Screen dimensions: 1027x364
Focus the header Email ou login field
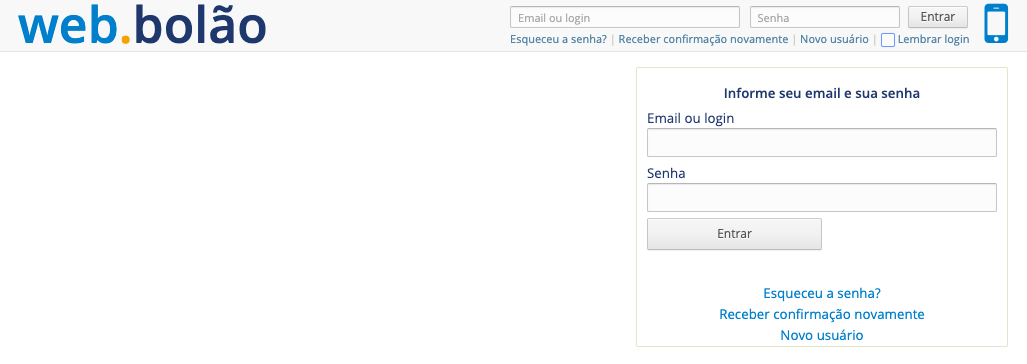(625, 17)
